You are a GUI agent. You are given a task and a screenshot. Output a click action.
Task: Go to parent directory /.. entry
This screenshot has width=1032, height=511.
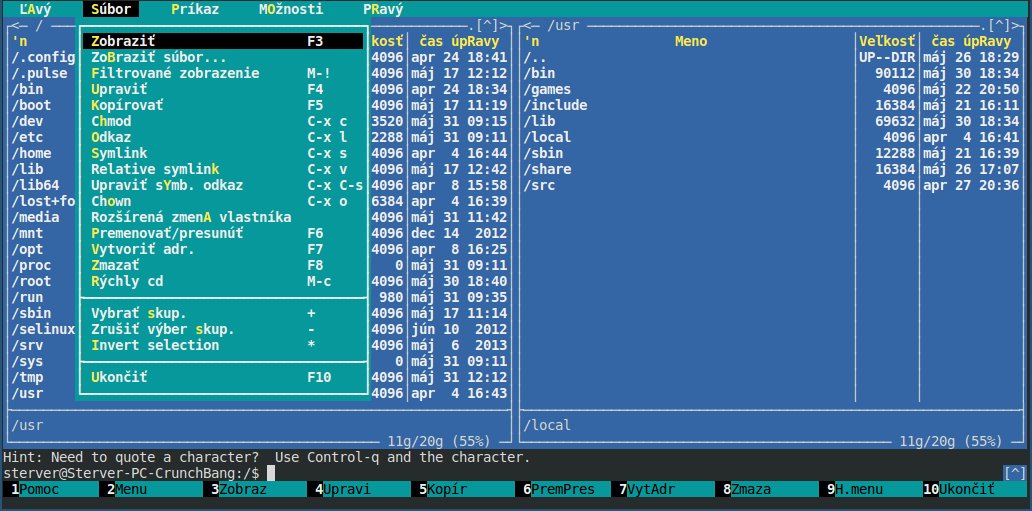point(539,57)
